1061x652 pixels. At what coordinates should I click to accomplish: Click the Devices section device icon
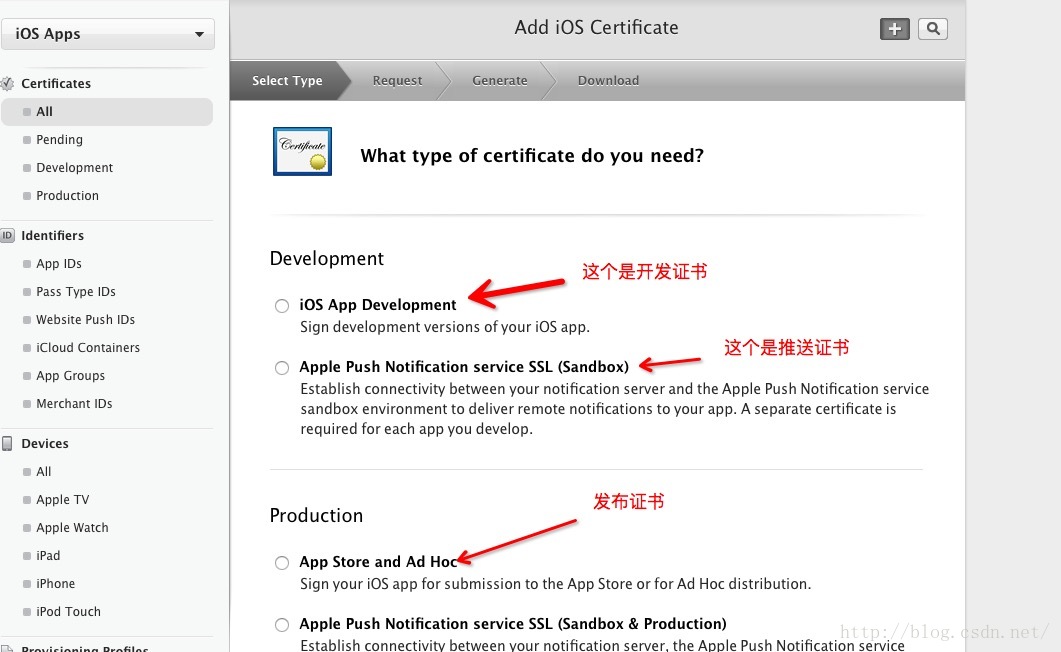click(7, 444)
